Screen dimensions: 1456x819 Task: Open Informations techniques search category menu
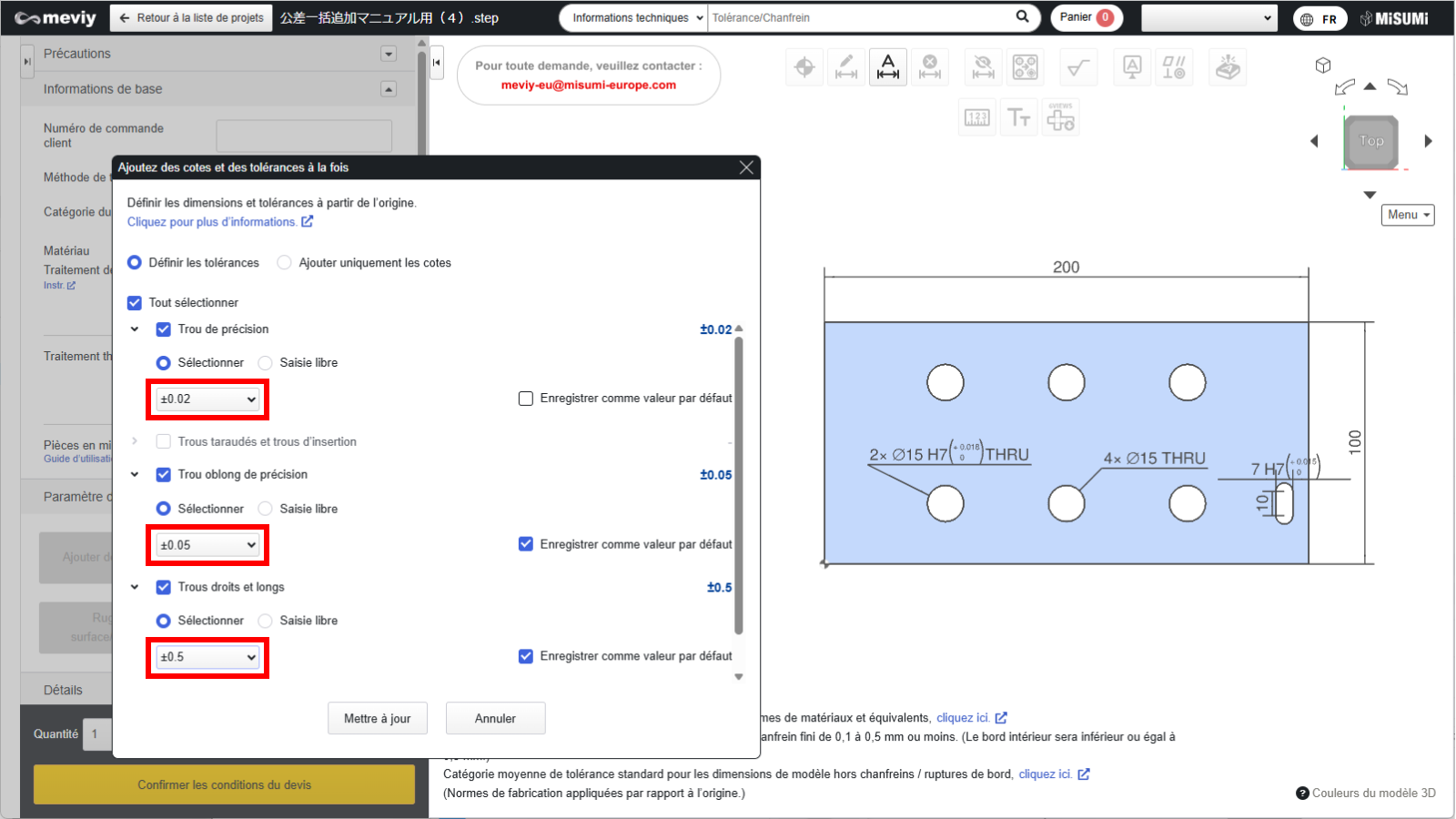[633, 18]
